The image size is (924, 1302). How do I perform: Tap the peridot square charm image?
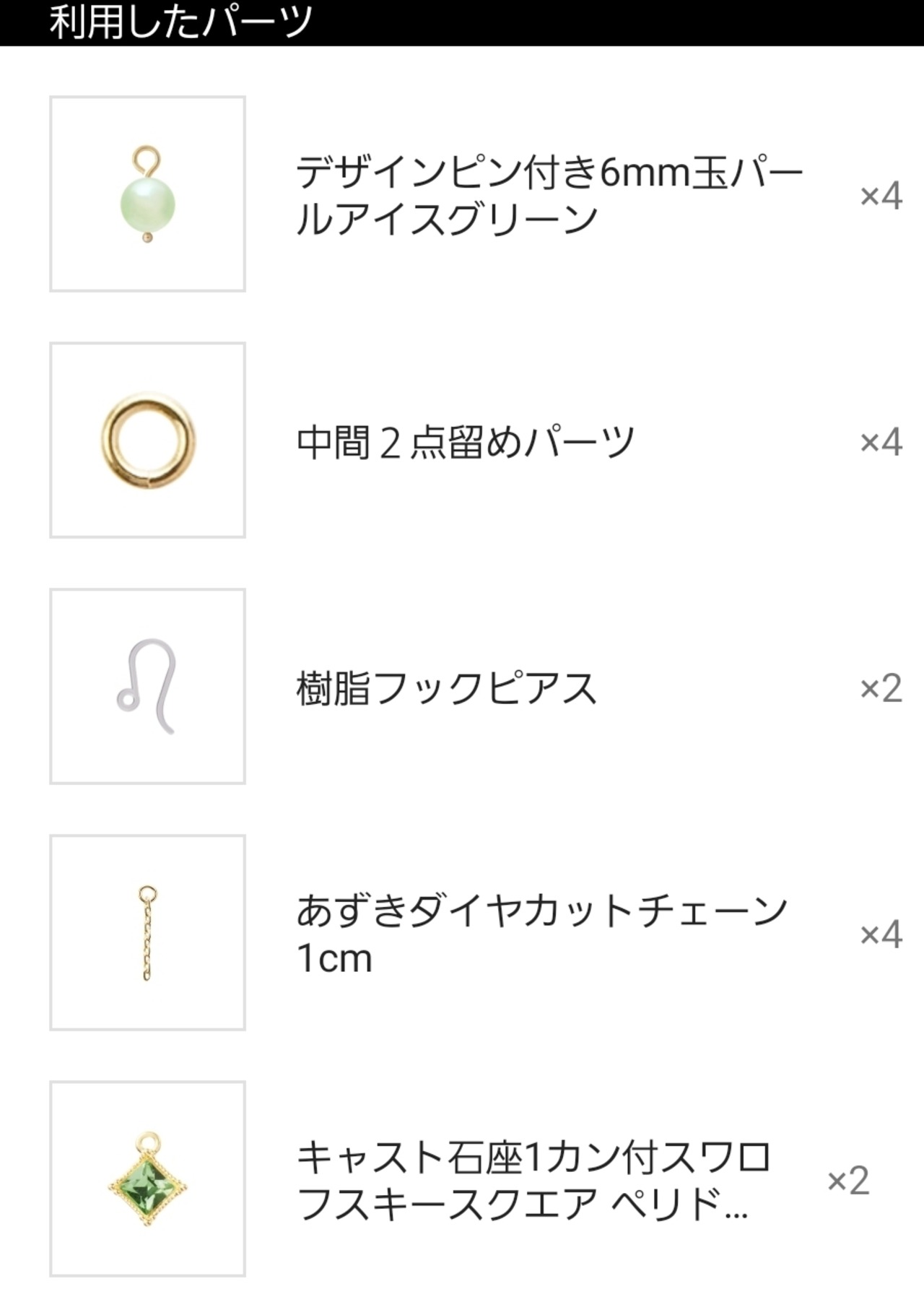(147, 1179)
